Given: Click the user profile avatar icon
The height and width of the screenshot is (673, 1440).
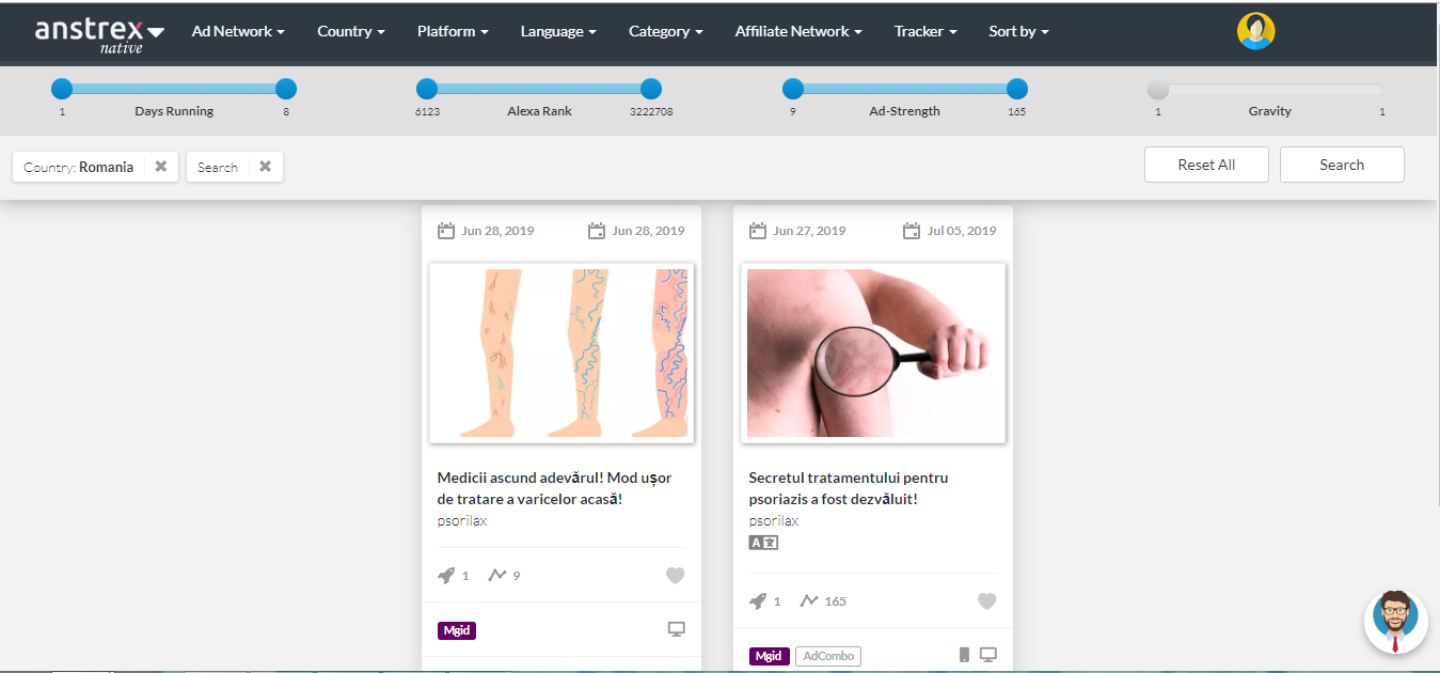Looking at the screenshot, I should tap(1255, 31).
